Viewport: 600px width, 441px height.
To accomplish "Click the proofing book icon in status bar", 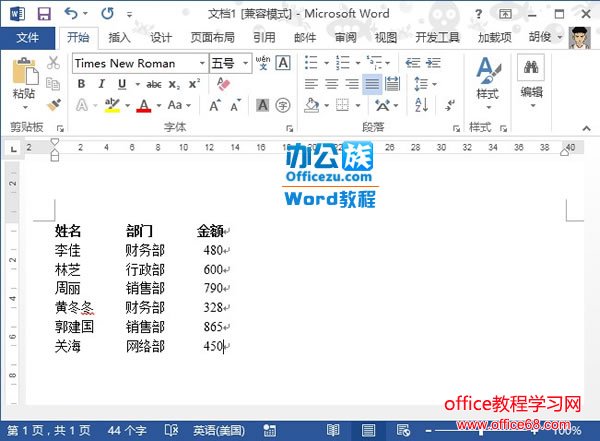I will pos(171,430).
